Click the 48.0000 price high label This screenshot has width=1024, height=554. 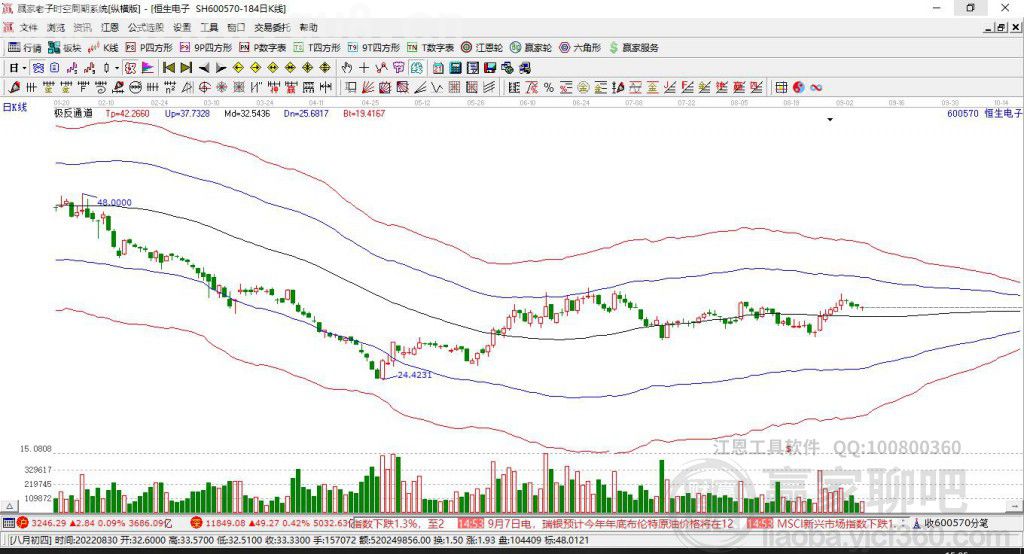tap(114, 203)
